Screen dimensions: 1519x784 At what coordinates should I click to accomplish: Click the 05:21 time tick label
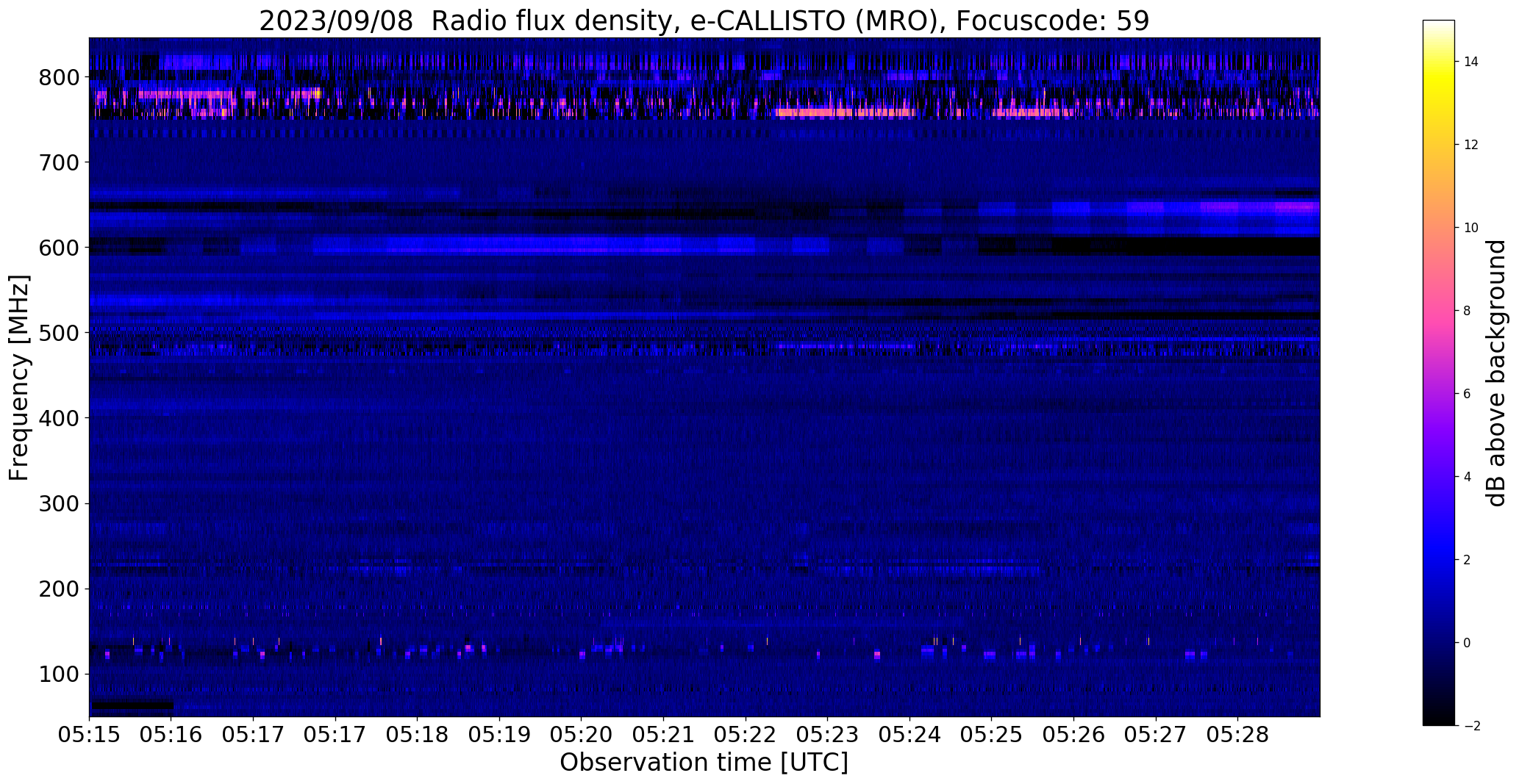[663, 736]
